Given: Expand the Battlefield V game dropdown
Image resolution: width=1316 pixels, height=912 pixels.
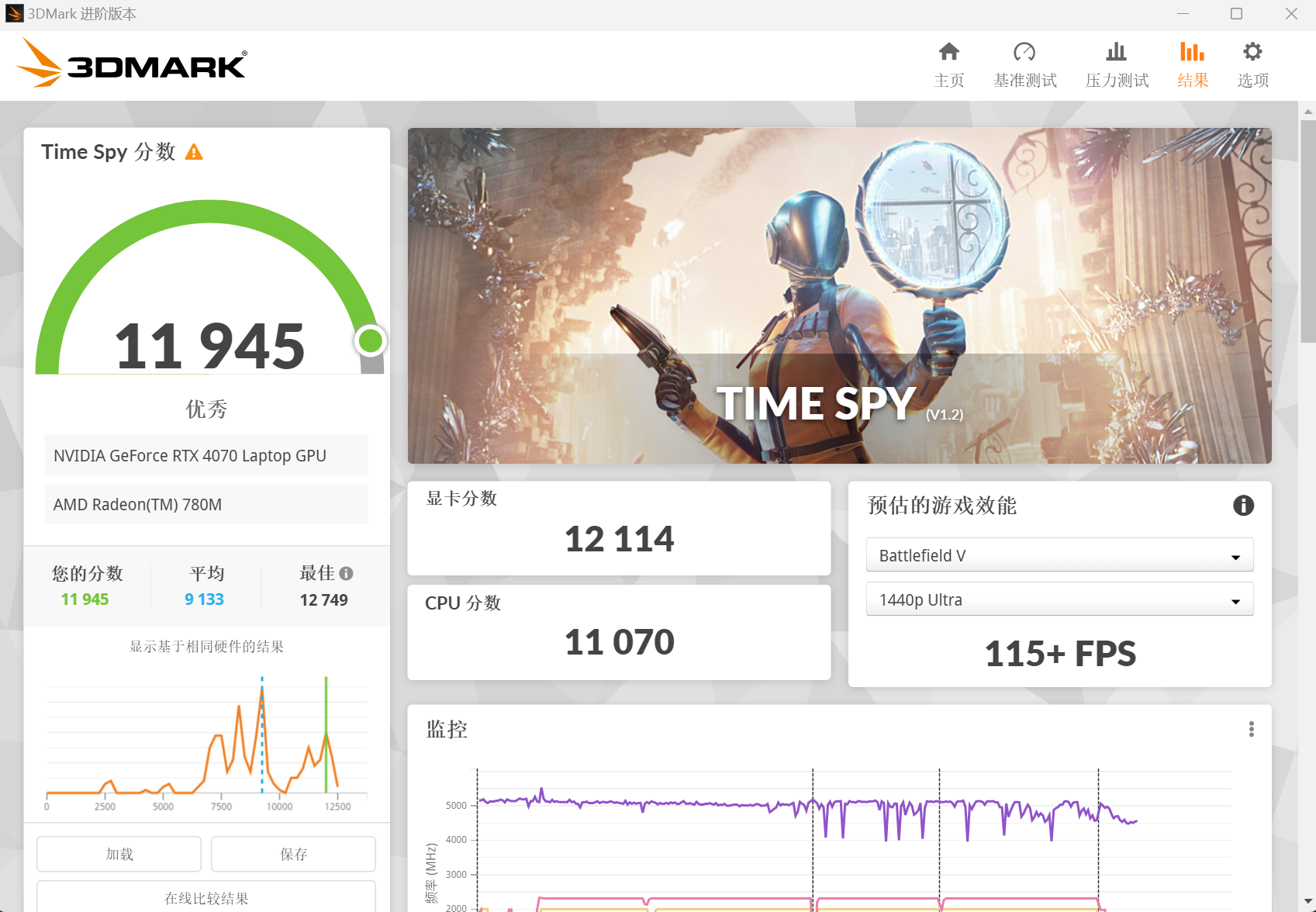Looking at the screenshot, I should [x=1059, y=555].
